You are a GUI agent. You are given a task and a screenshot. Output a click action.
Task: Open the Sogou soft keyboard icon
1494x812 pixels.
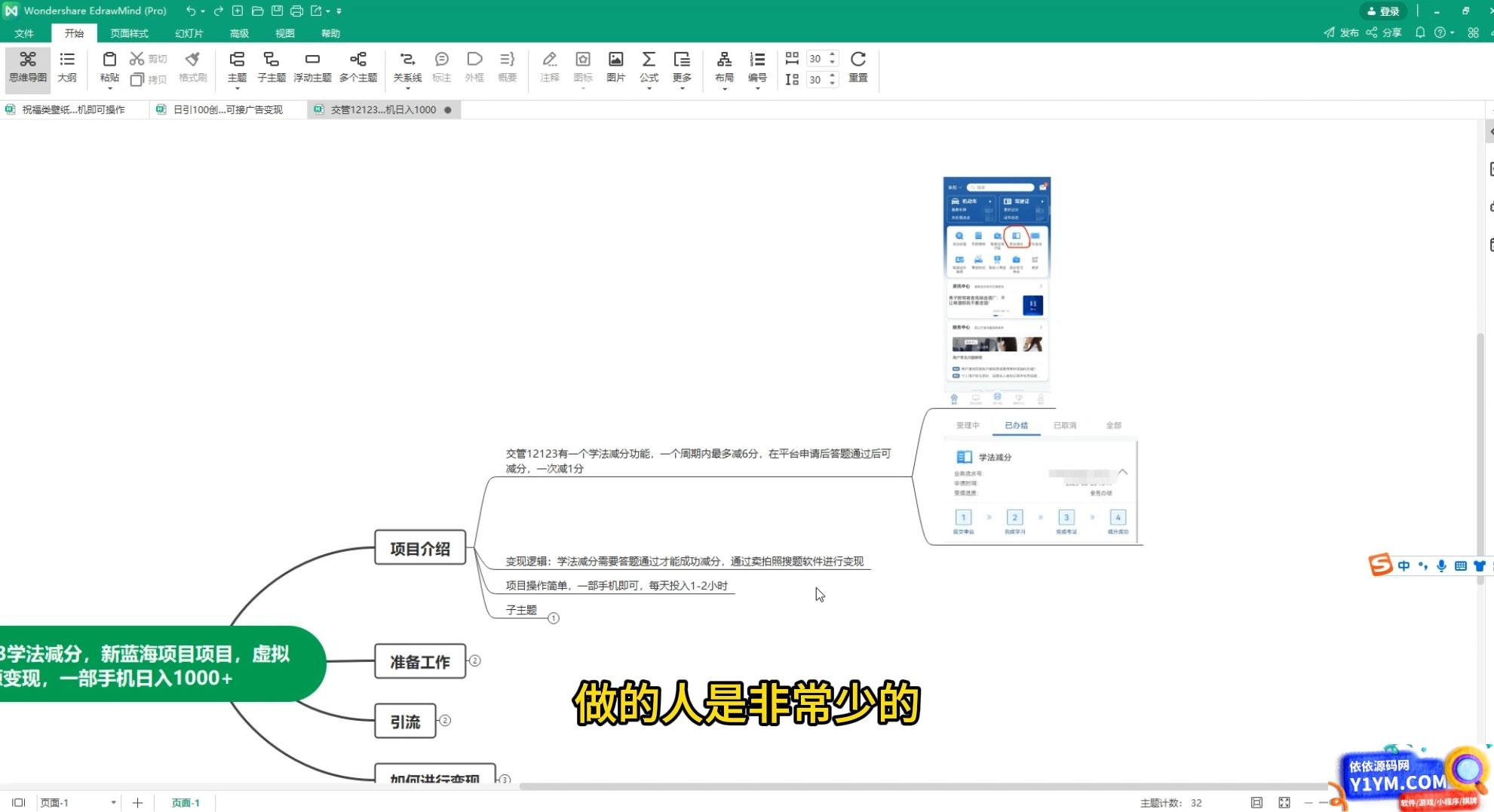tap(1461, 565)
